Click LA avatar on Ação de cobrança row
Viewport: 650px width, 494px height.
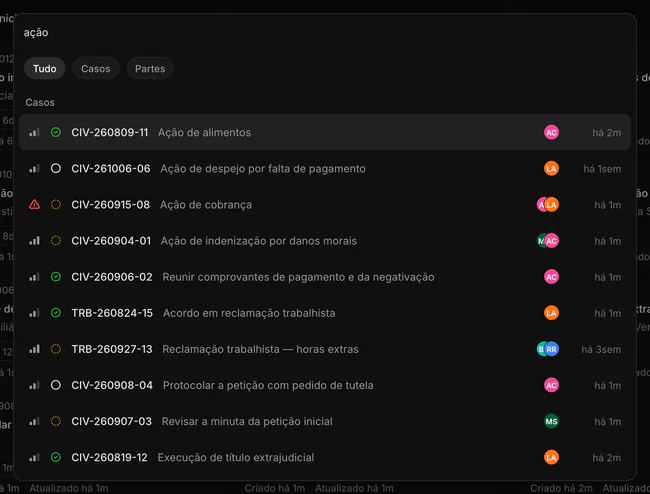coord(551,205)
